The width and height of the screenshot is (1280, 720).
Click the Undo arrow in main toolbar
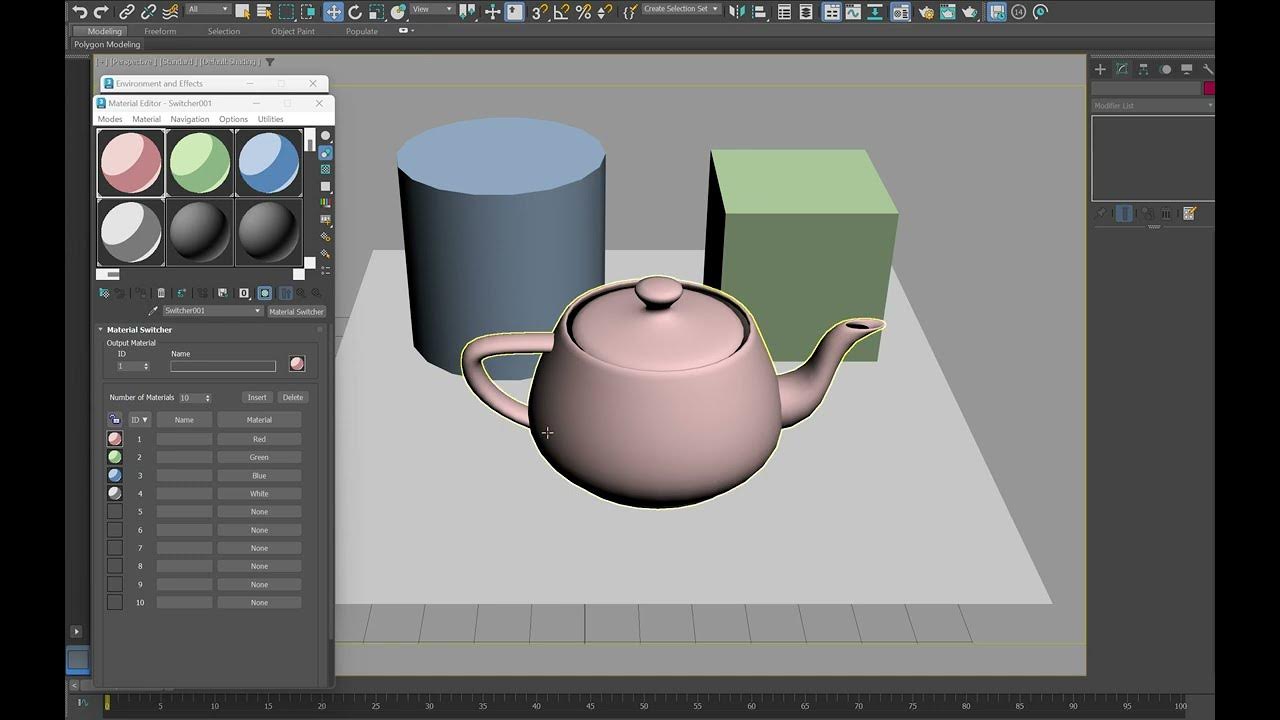pyautogui.click(x=80, y=12)
